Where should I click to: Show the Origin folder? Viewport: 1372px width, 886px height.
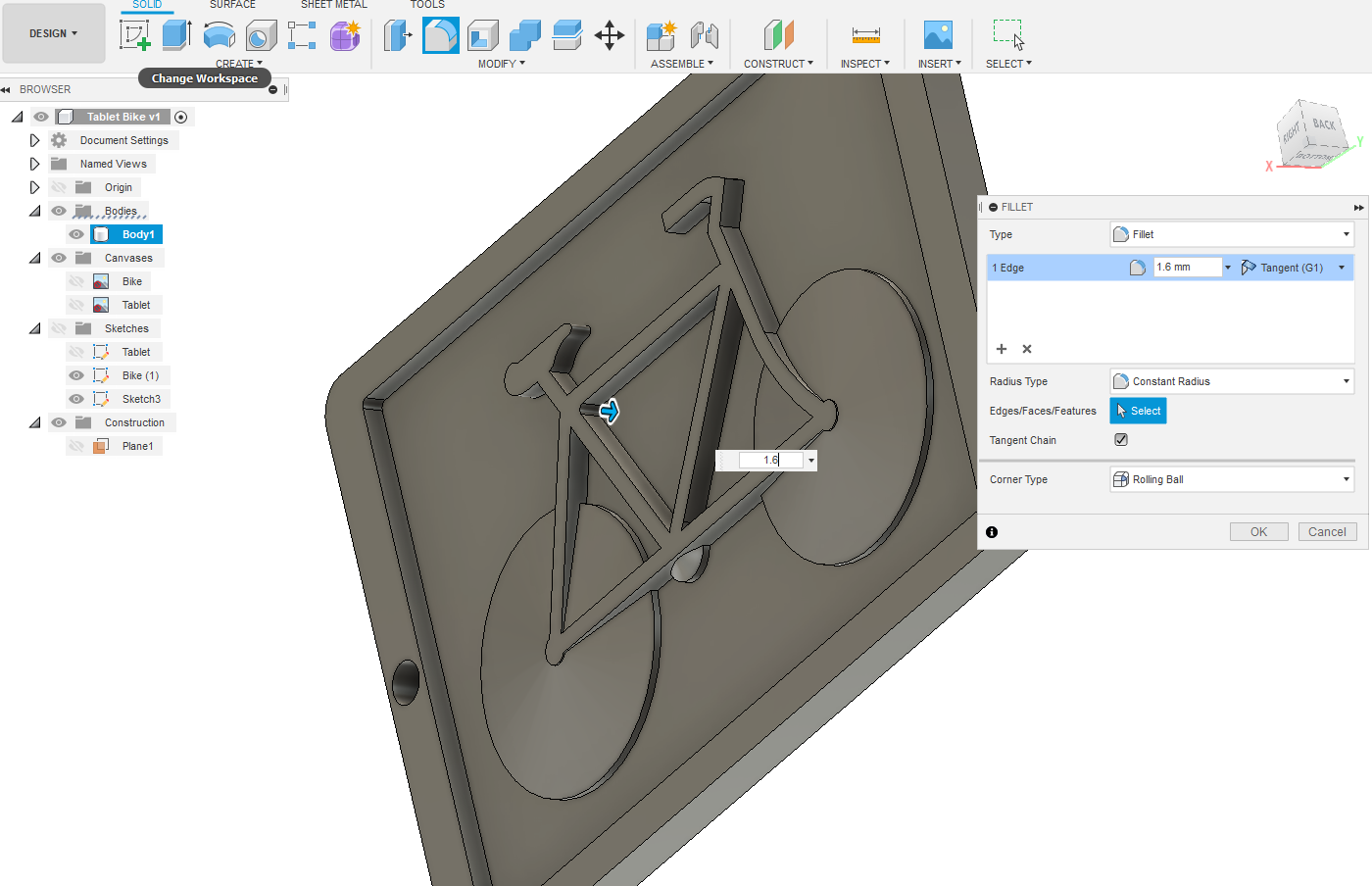tap(59, 187)
